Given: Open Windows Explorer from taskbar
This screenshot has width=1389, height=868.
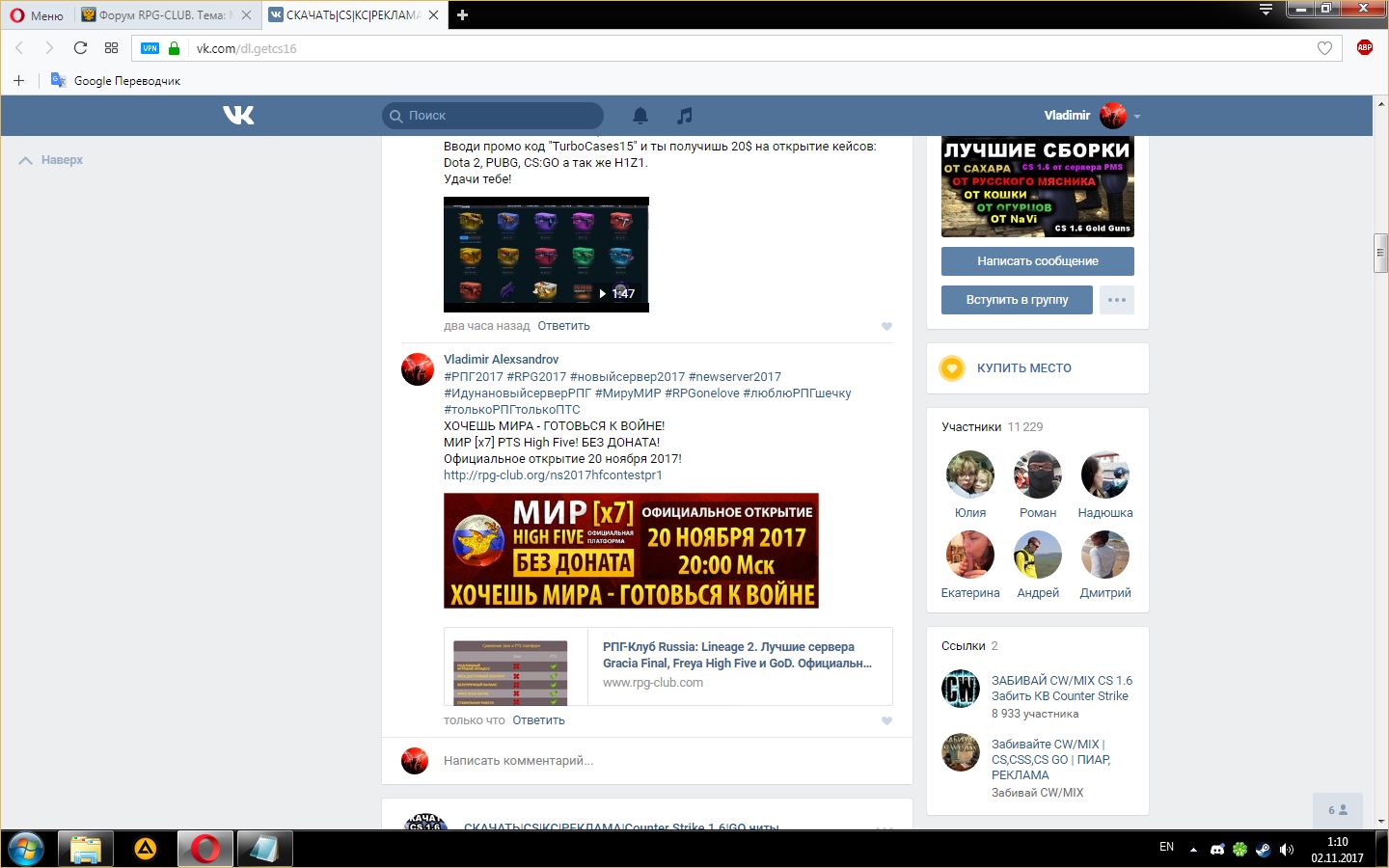Looking at the screenshot, I should coord(86,849).
